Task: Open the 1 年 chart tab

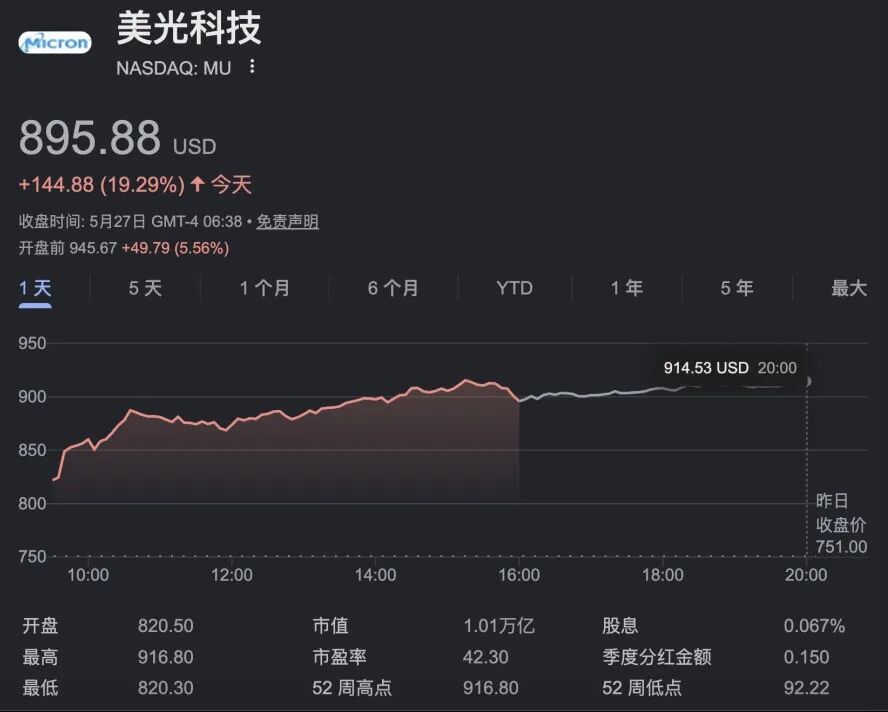Action: 626,288
